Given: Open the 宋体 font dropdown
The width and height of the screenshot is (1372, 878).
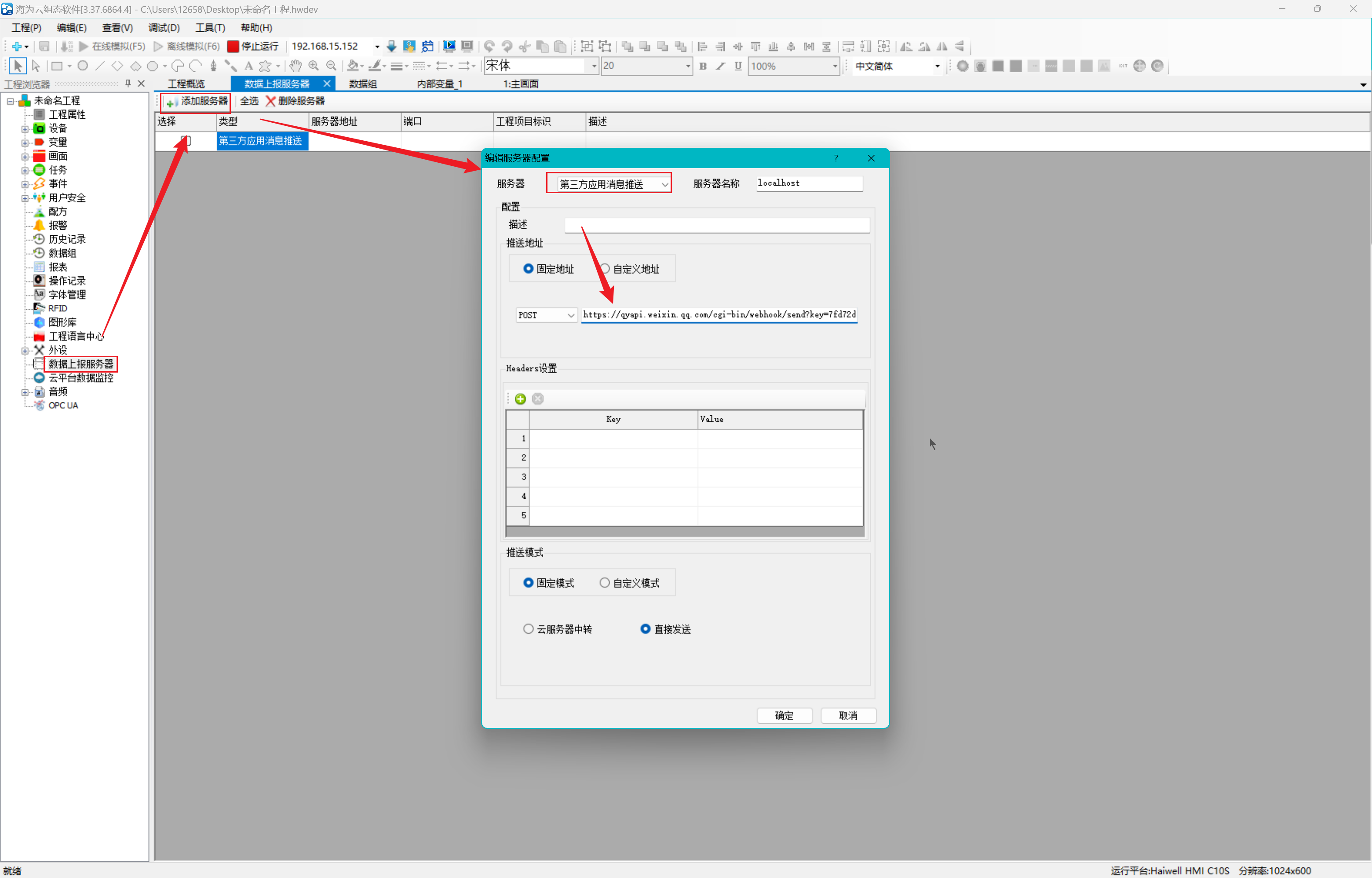Looking at the screenshot, I should (593, 66).
